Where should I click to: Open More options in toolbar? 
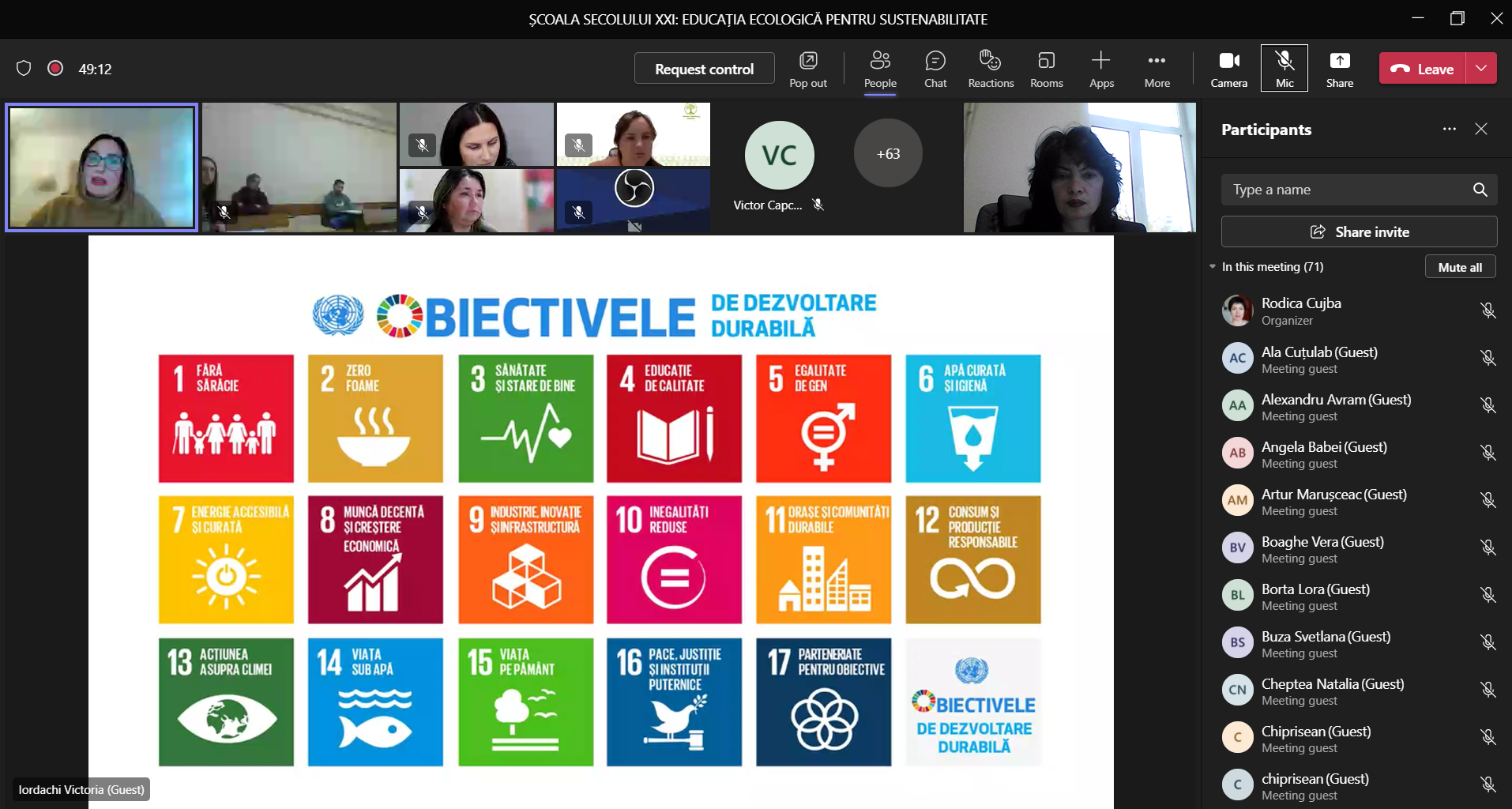1157,69
